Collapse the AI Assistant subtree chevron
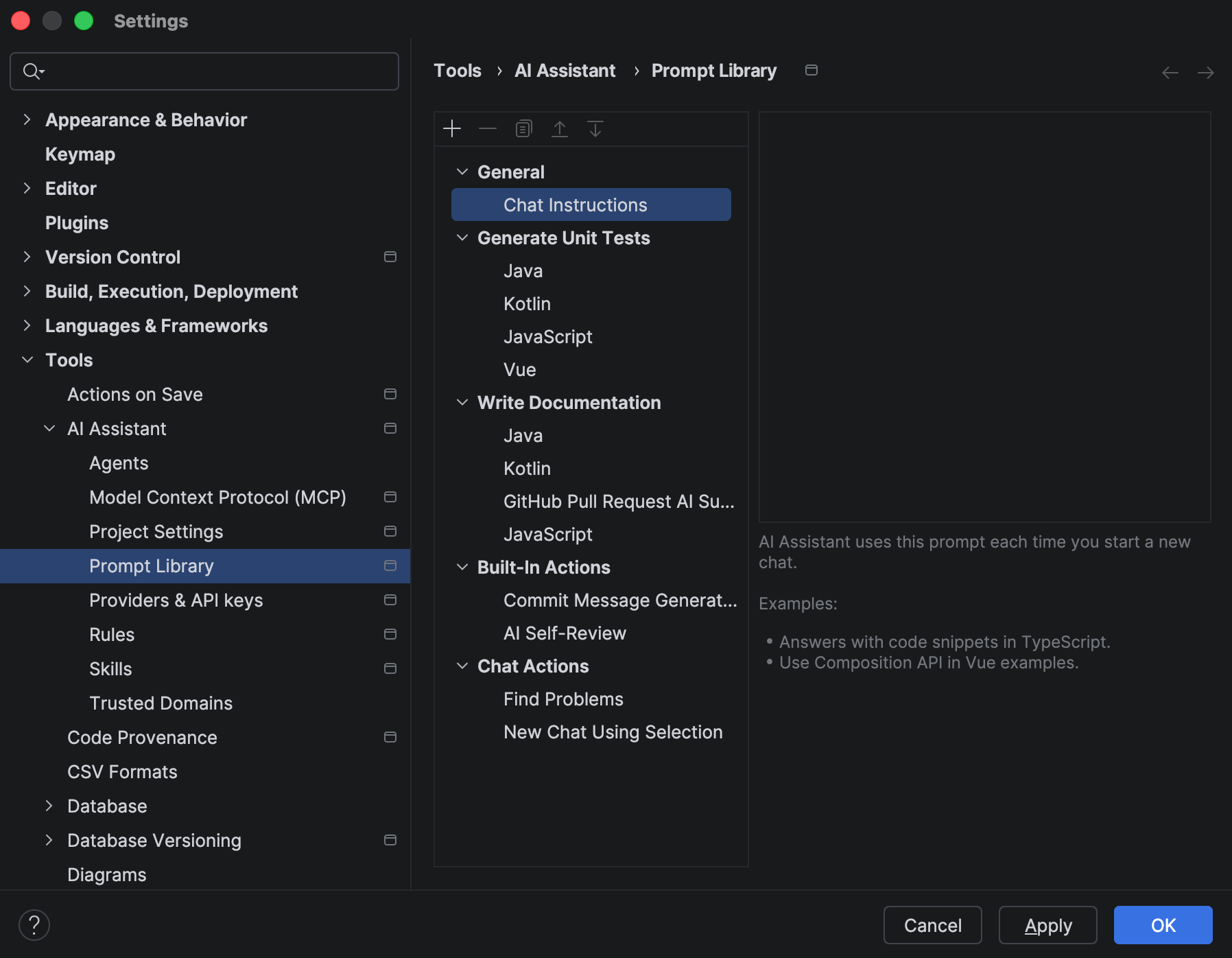Image resolution: width=1232 pixels, height=958 pixels. 49,428
